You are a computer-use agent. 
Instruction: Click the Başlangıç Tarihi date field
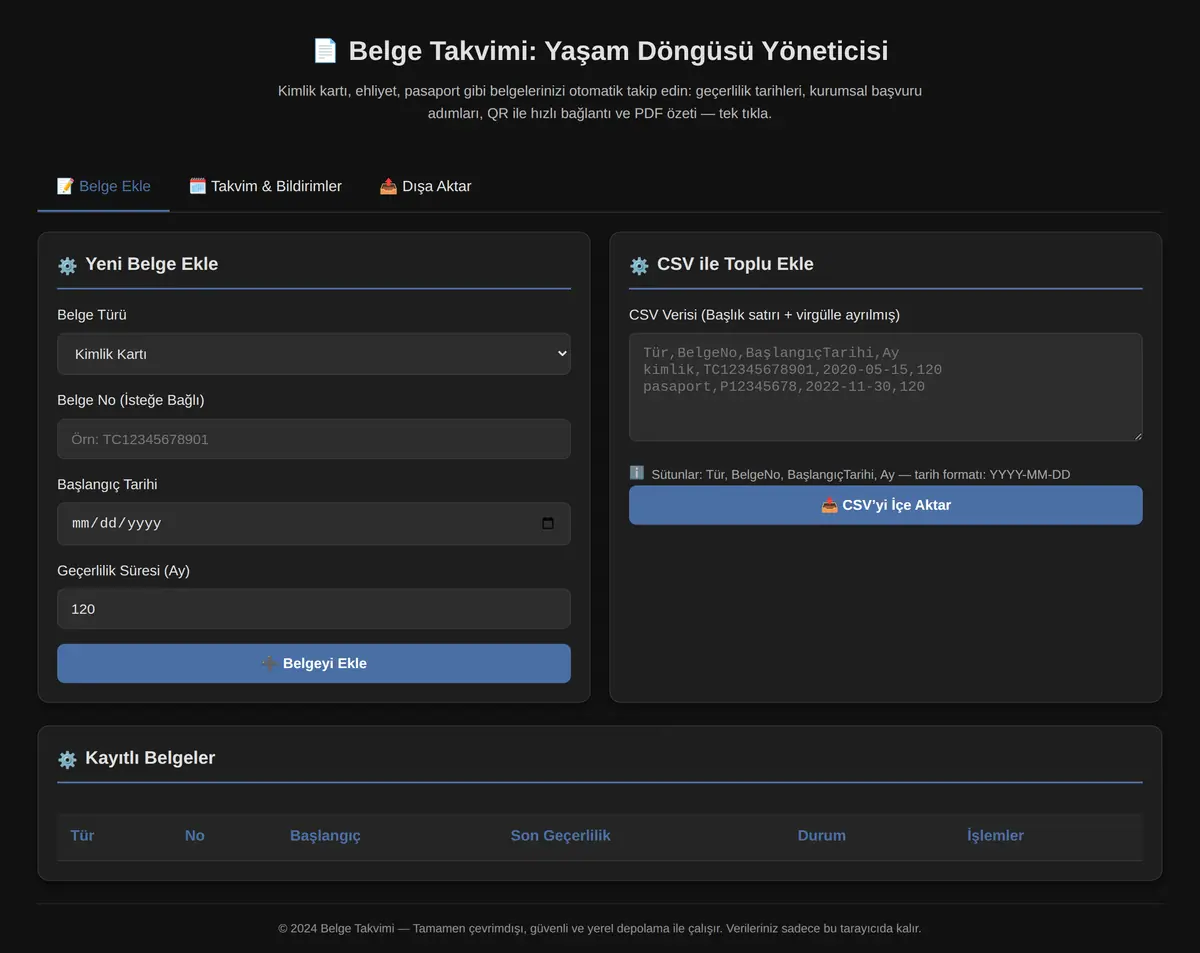tap(314, 524)
